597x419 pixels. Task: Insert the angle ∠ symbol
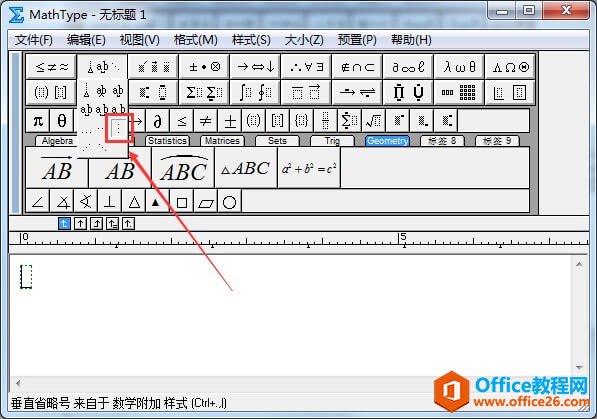coord(38,201)
